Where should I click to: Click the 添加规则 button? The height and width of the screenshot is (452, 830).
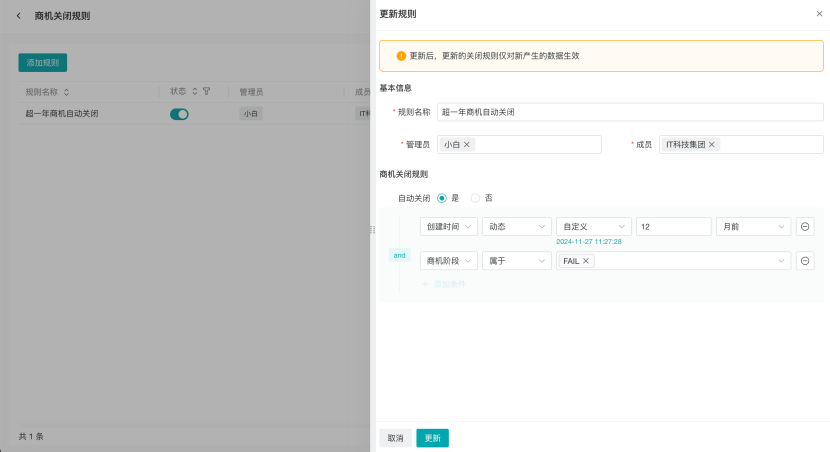42,62
